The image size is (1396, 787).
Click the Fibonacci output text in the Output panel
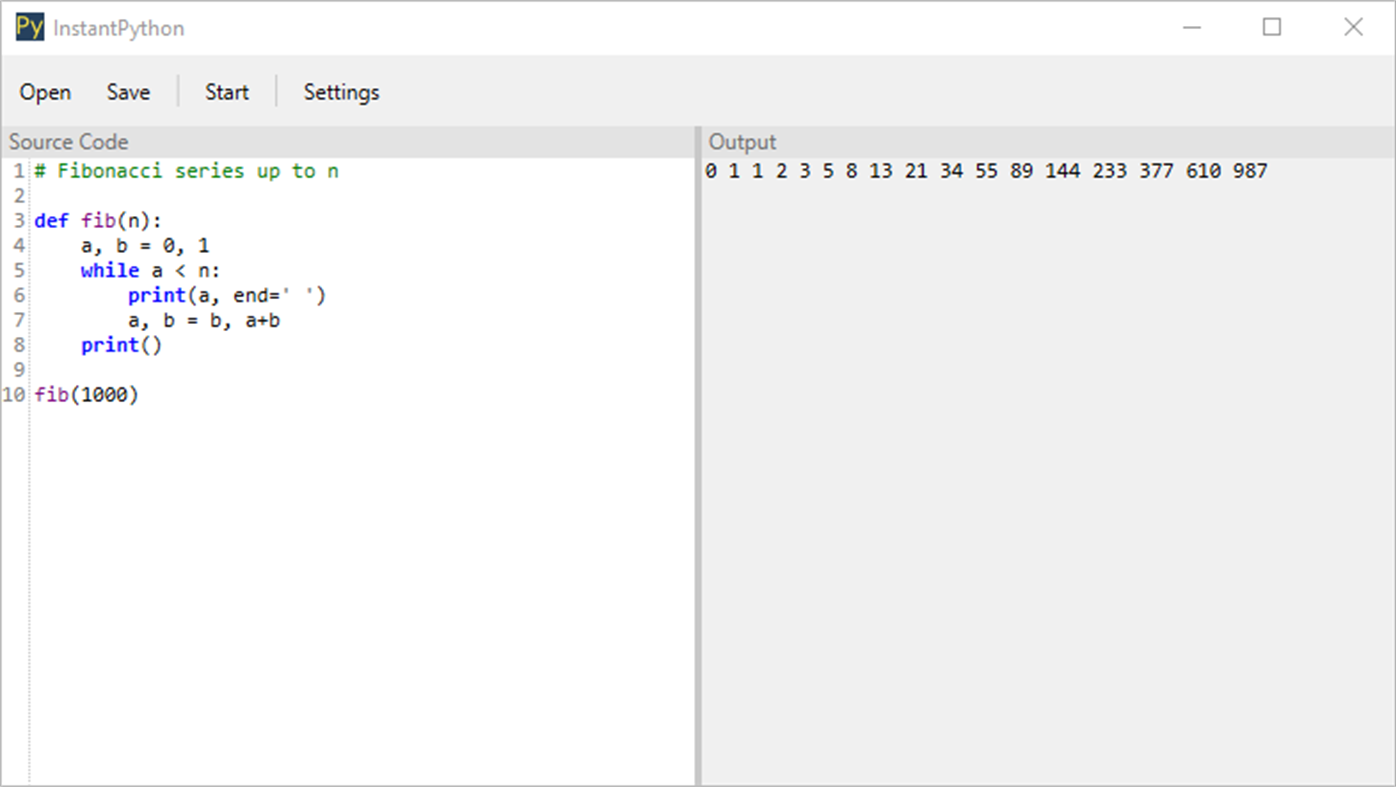tap(988, 171)
